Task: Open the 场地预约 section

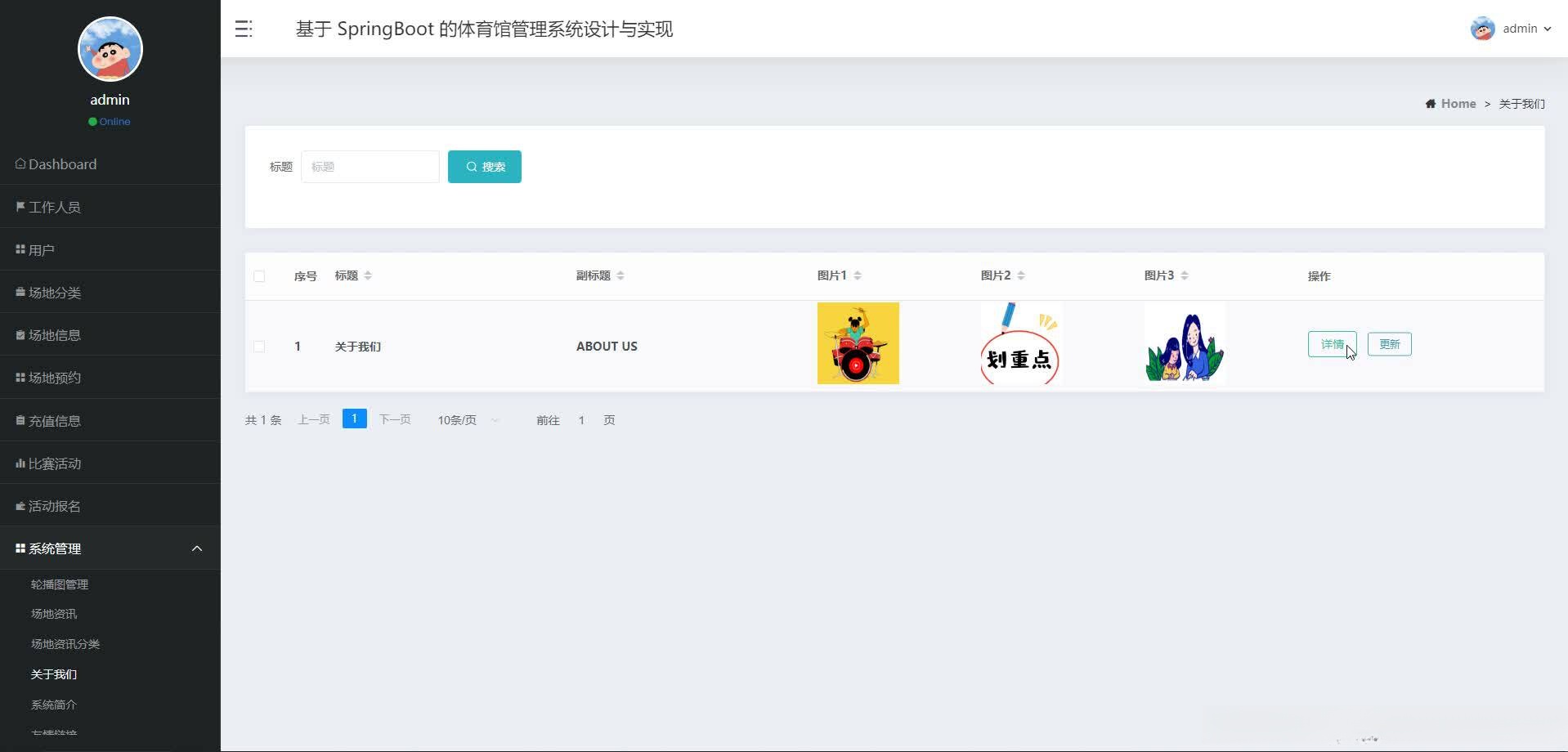Action: click(53, 377)
